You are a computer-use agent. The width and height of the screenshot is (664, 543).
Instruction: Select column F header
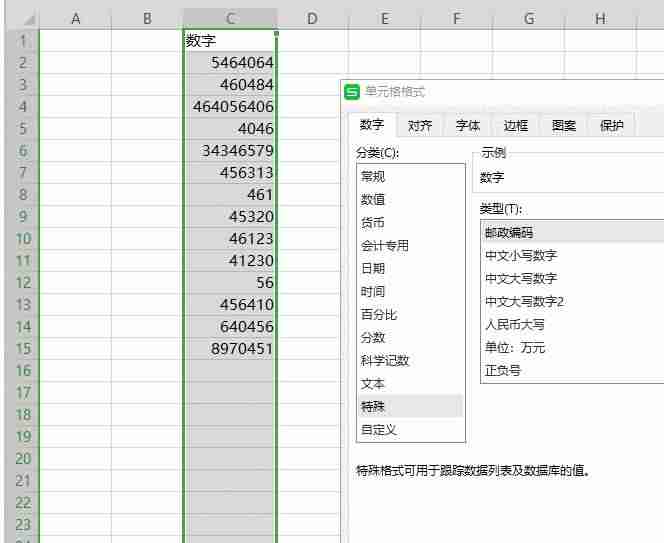click(456, 19)
